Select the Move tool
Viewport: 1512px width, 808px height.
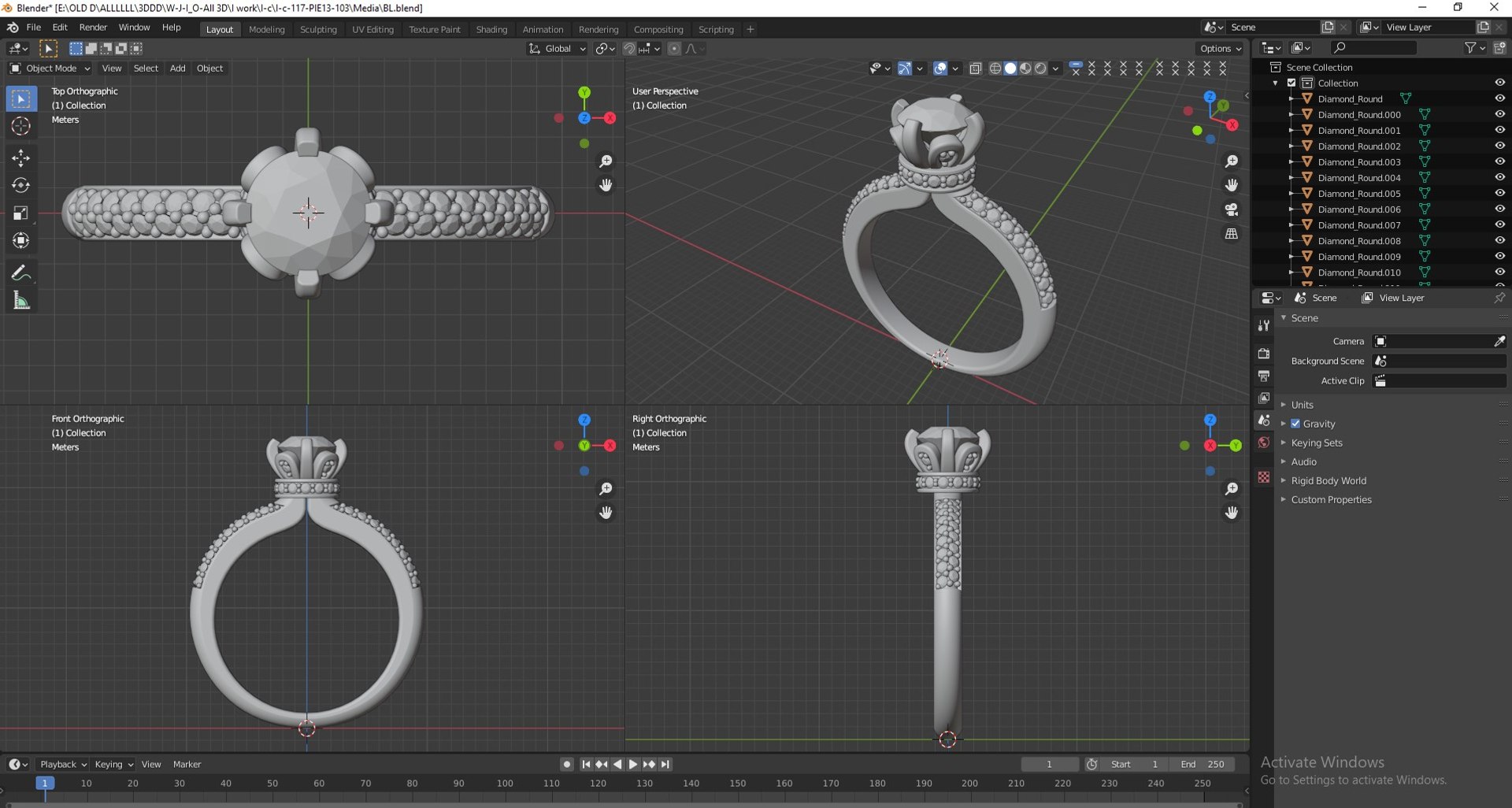[x=21, y=158]
